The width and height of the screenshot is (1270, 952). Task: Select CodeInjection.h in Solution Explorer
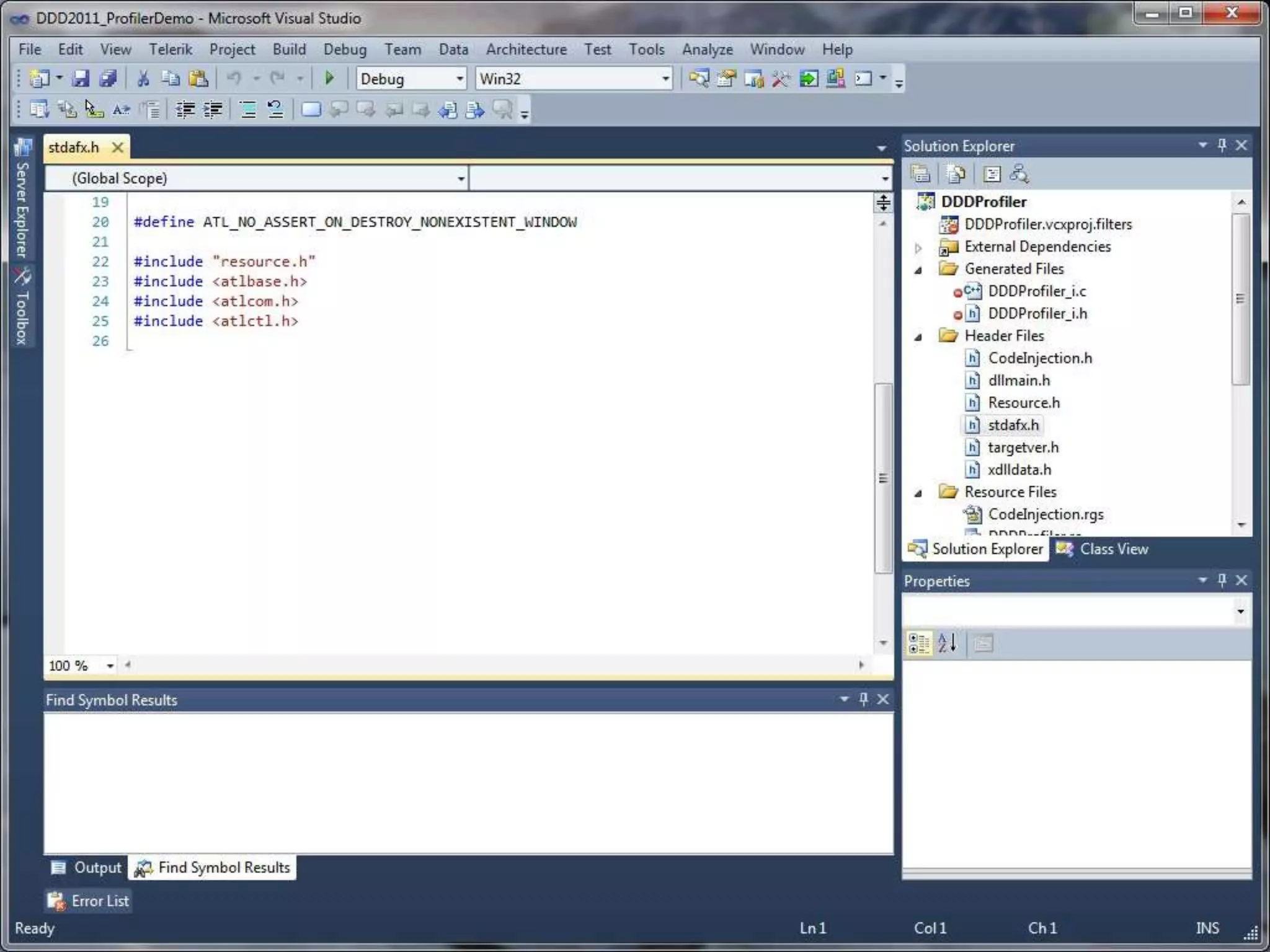coord(1039,358)
